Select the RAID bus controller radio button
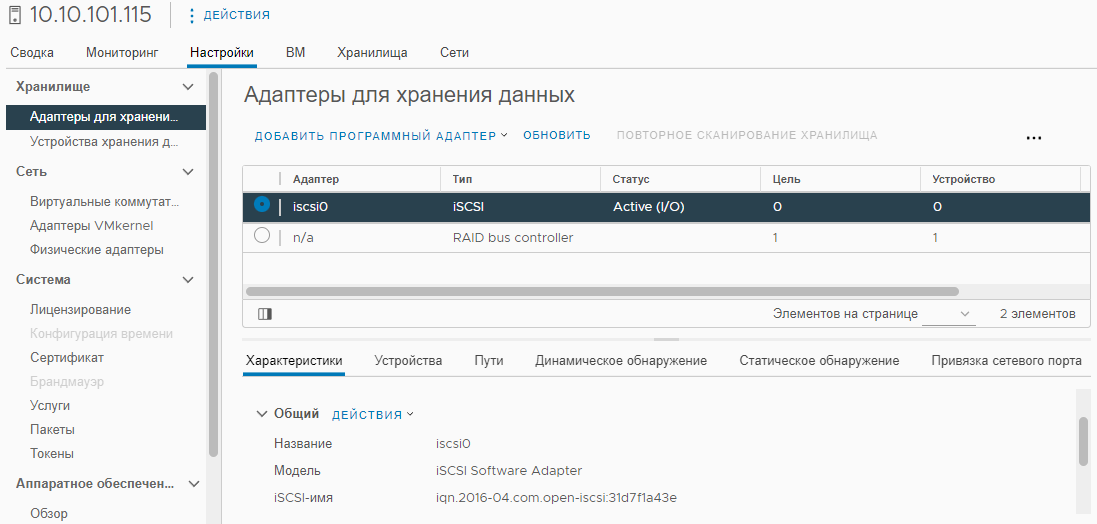 point(262,236)
